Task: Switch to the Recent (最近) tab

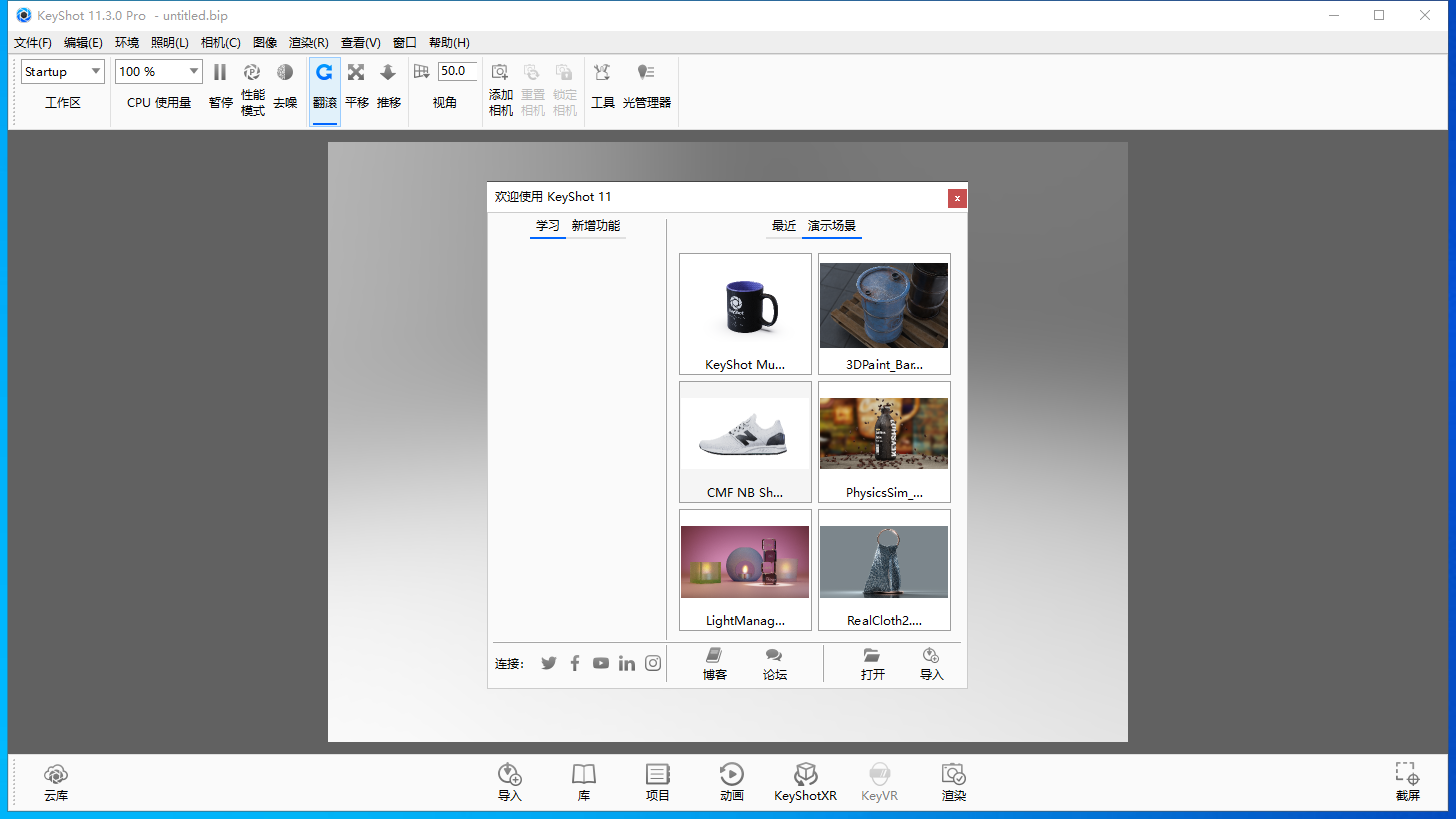Action: coord(784,226)
